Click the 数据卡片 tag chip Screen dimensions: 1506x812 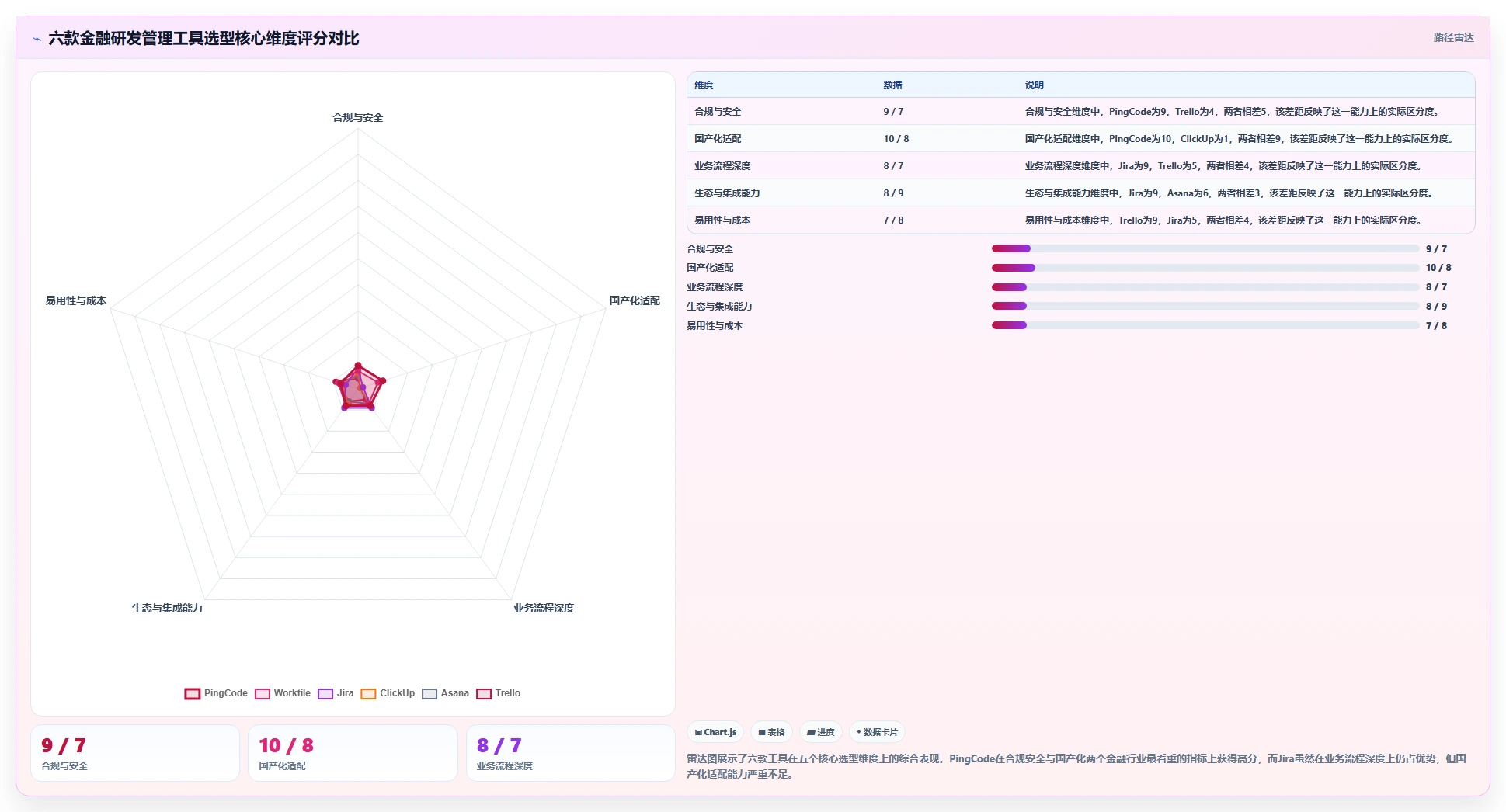click(x=877, y=732)
